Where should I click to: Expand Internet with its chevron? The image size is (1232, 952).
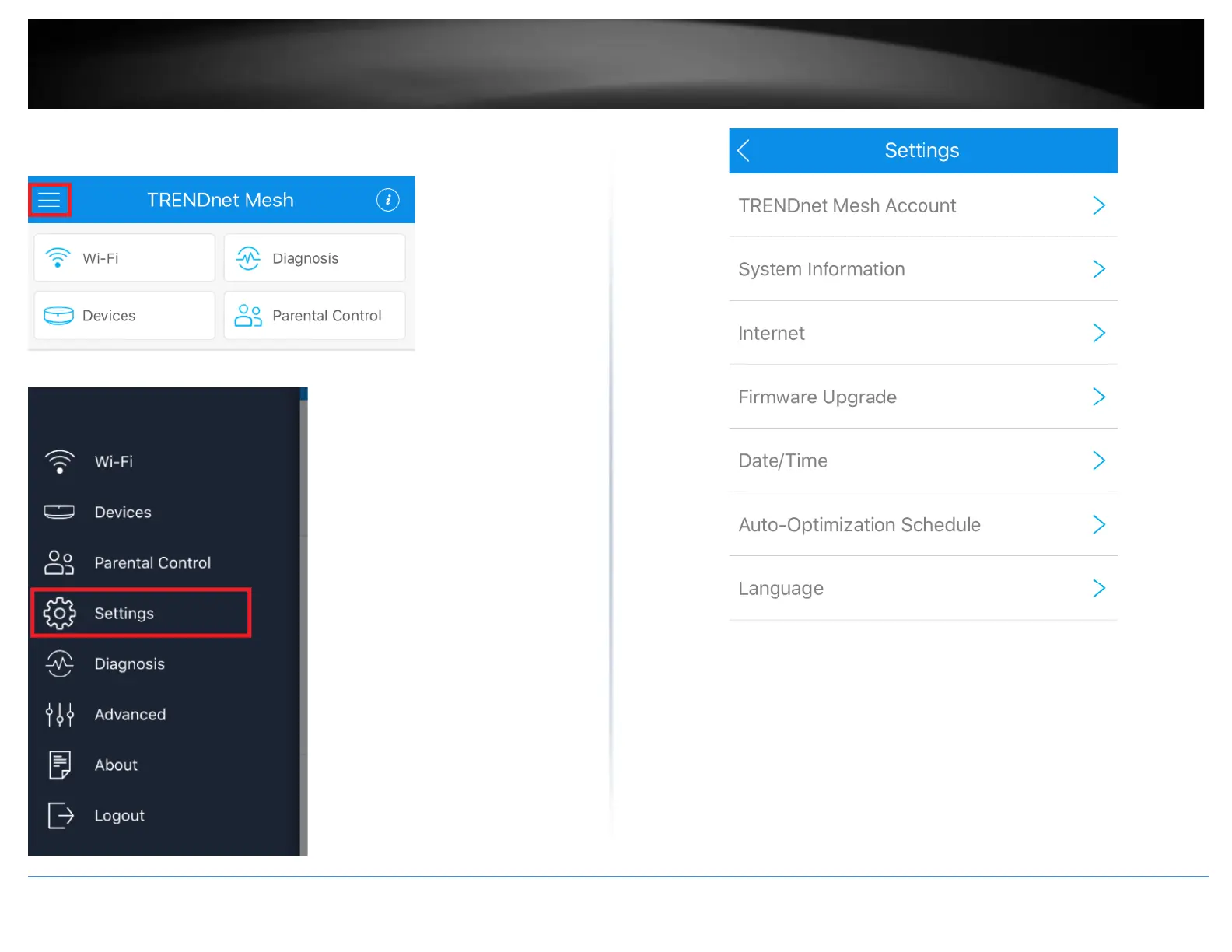pos(1099,333)
